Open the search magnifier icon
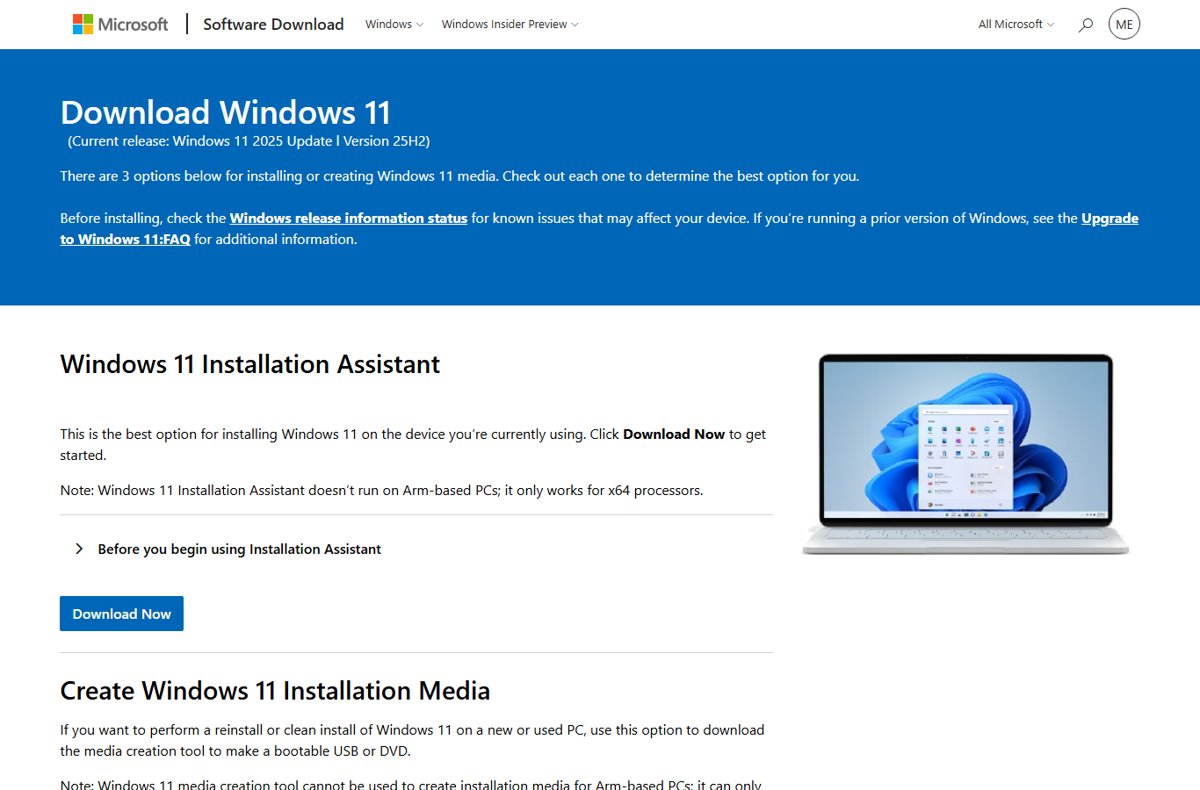Image resolution: width=1200 pixels, height=790 pixels. coord(1086,24)
